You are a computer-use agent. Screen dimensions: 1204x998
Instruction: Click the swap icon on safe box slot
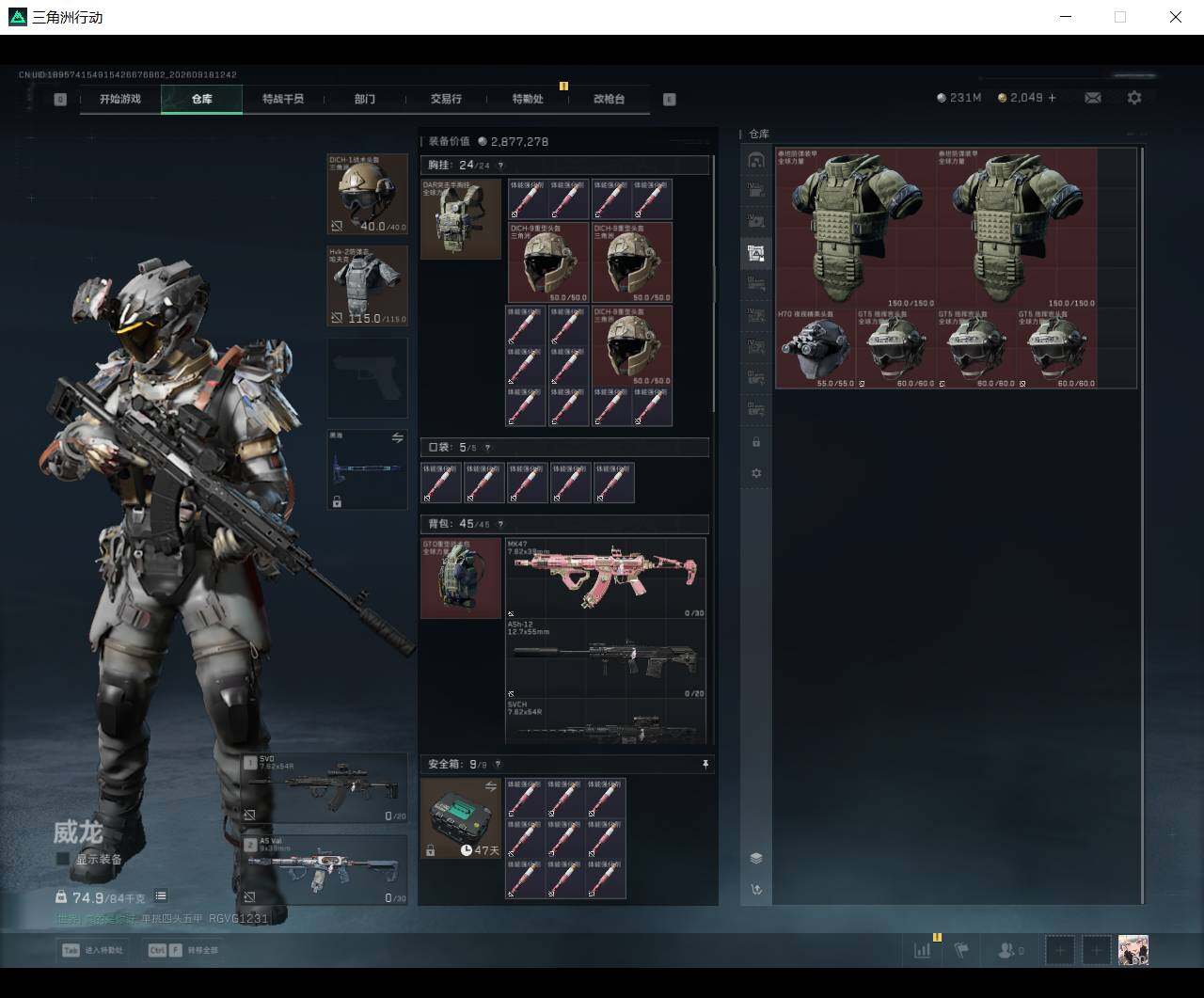point(490,786)
